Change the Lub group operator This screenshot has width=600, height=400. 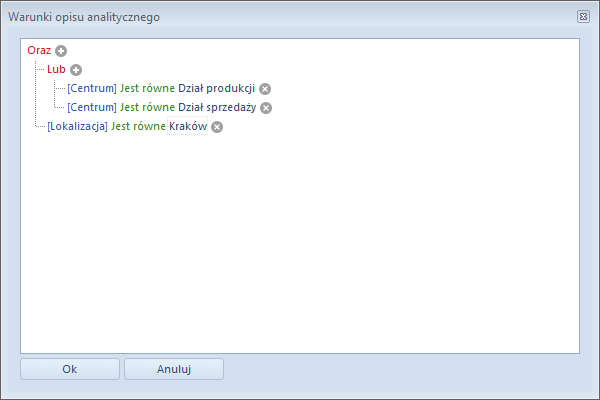click(x=56, y=69)
